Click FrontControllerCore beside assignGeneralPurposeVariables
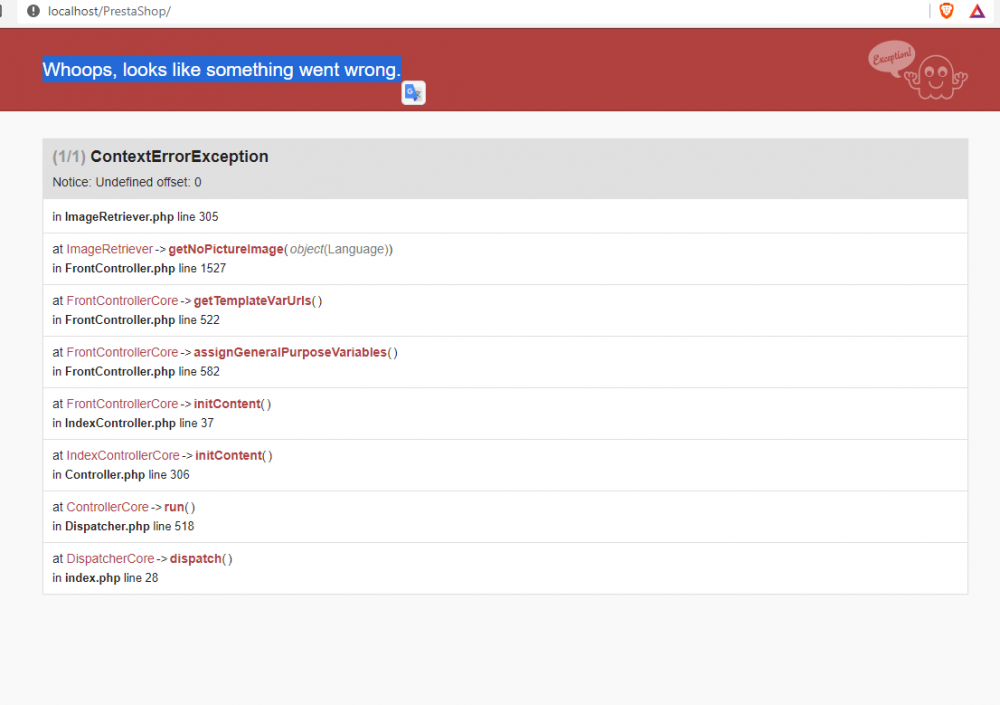Viewport: 1000px width, 705px height. pos(122,352)
